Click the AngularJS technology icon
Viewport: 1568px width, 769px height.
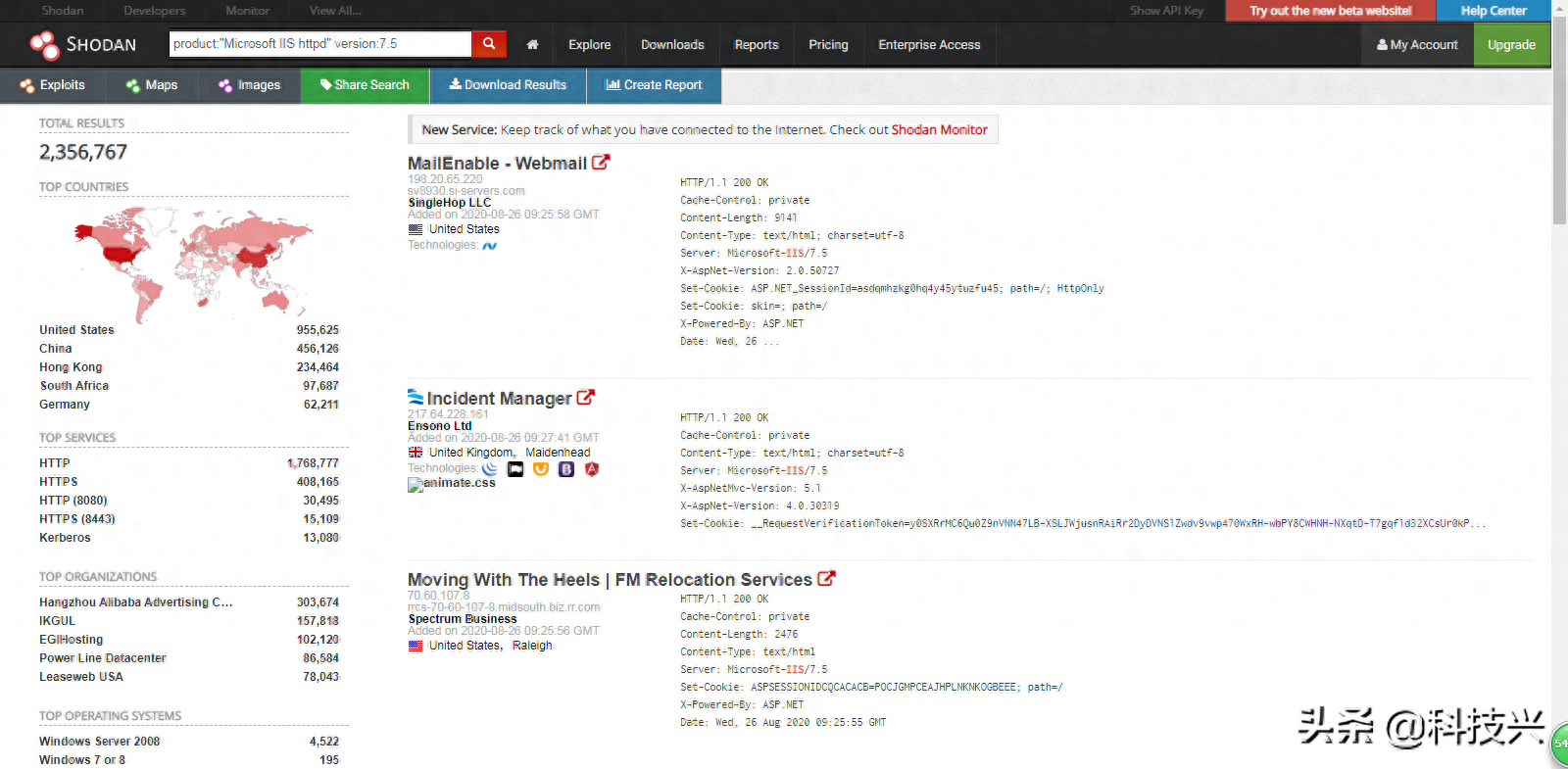592,469
